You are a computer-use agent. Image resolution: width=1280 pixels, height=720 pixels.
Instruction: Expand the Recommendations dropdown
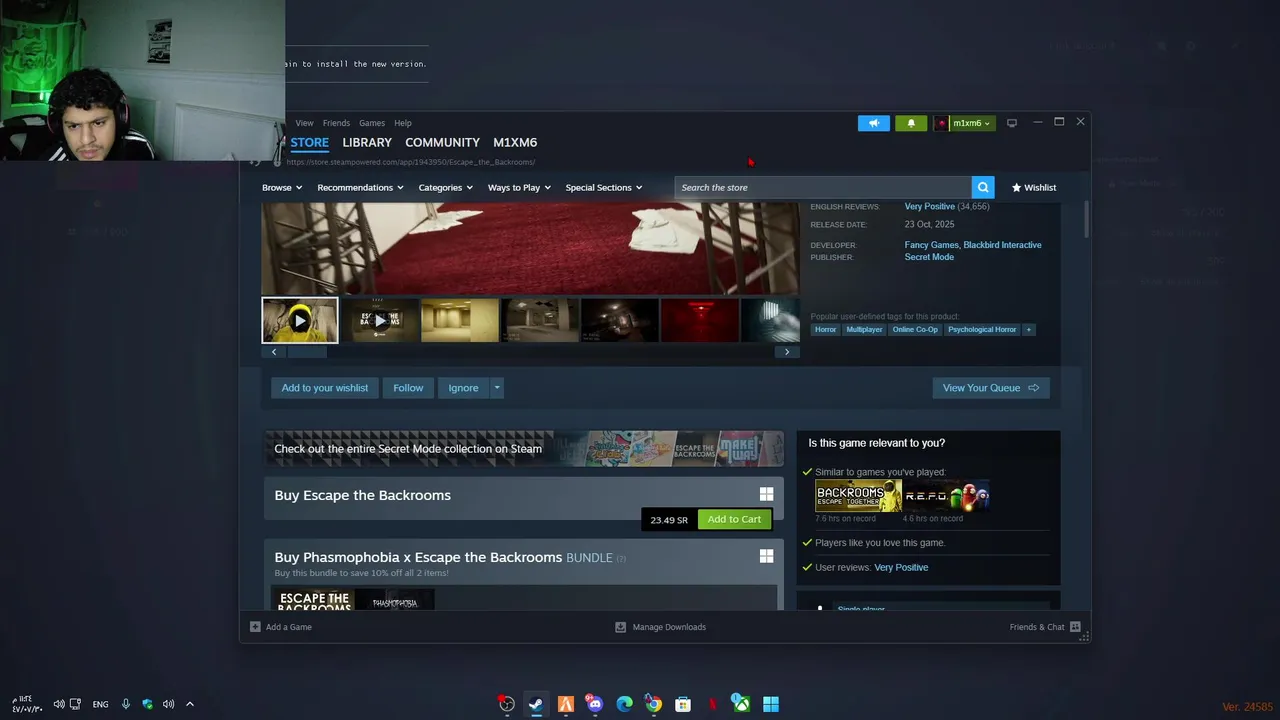click(x=360, y=187)
